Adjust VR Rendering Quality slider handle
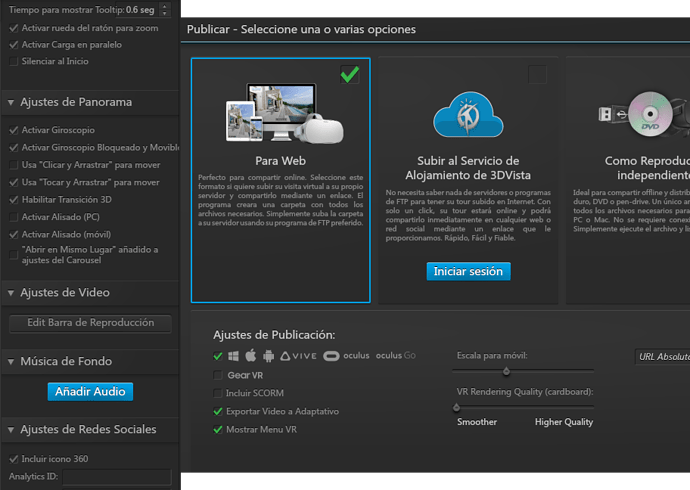The width and height of the screenshot is (690, 490). click(456, 407)
